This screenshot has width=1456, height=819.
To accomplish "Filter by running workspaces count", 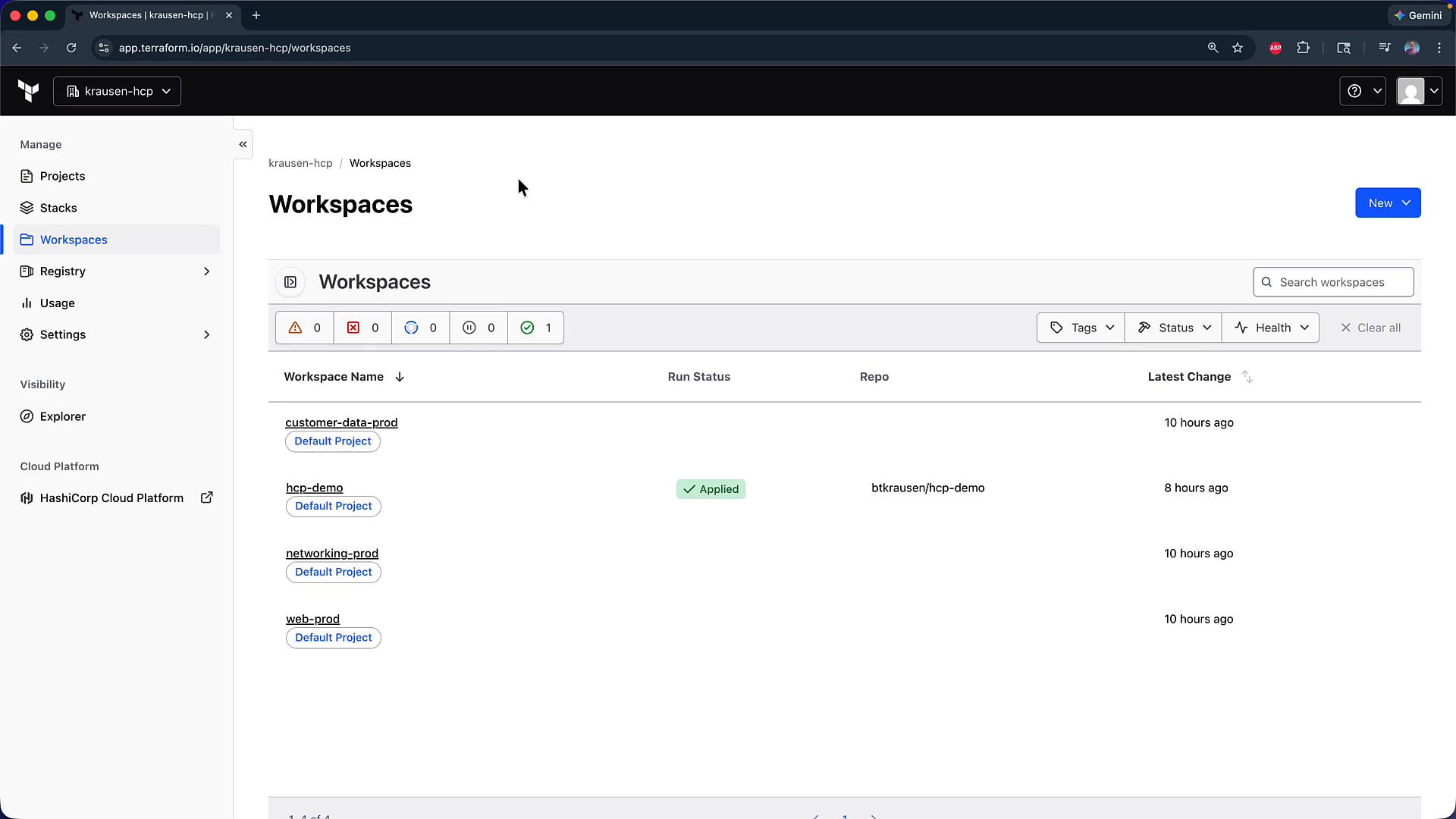I will (x=421, y=328).
